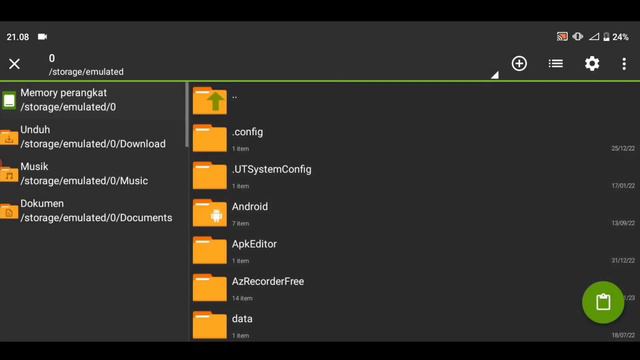Open the Android folder icon

pos(210,213)
